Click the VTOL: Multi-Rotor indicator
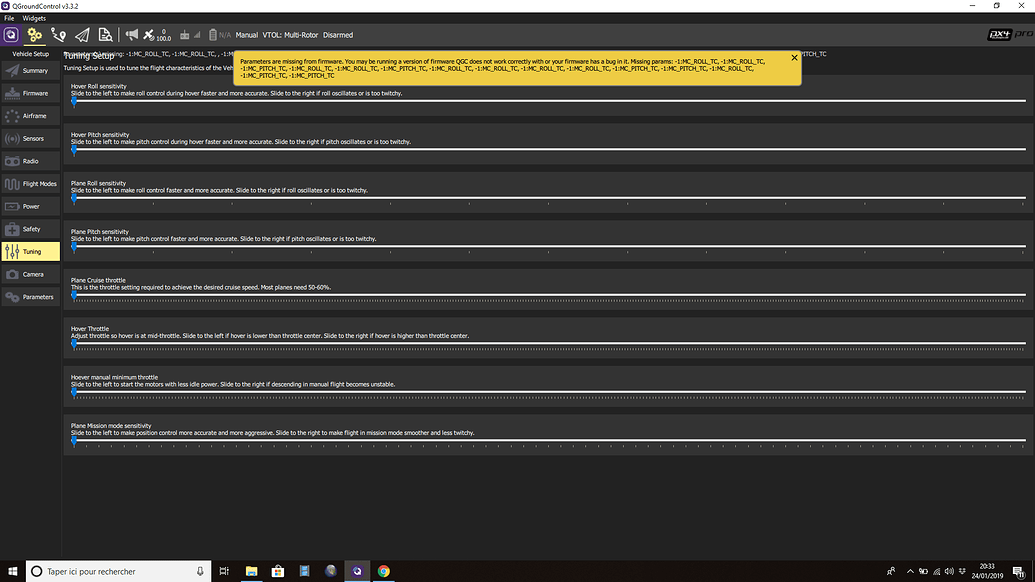The height and width of the screenshot is (582, 1035). pos(290,35)
